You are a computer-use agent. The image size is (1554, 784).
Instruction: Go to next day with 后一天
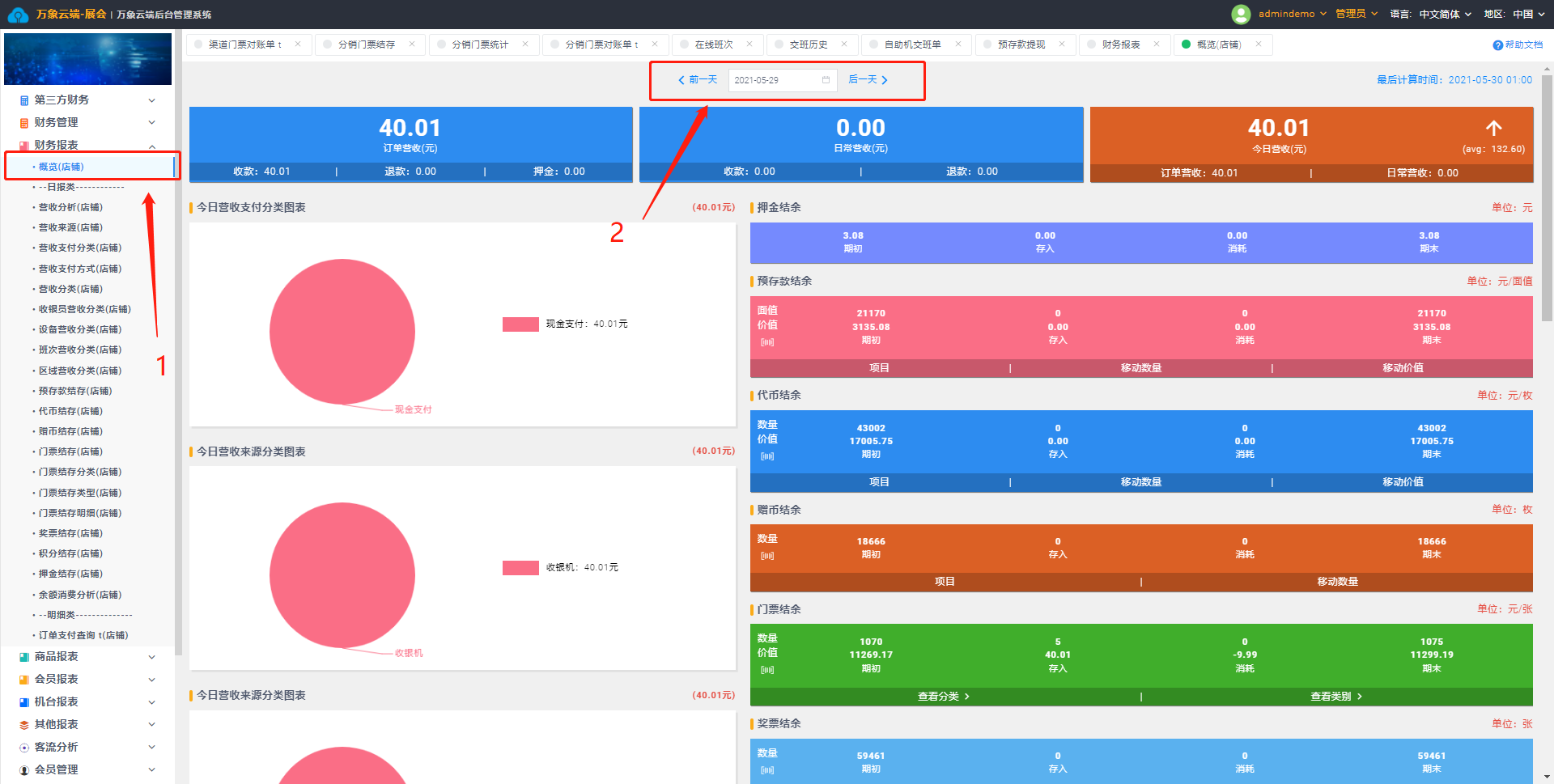[868, 80]
